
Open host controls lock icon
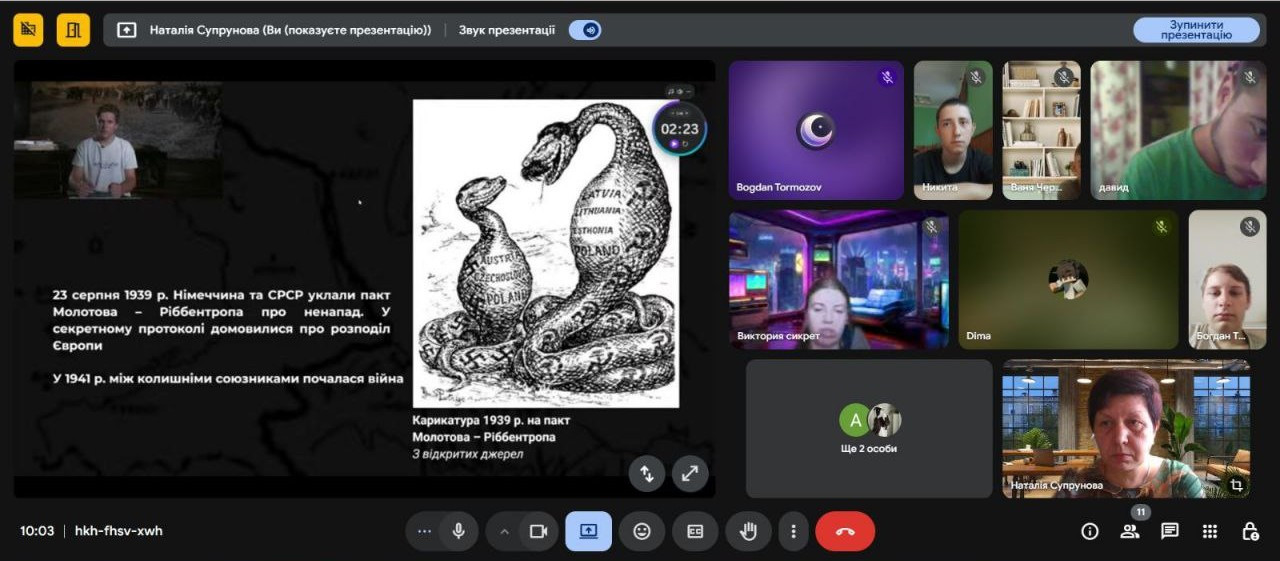[x=1250, y=531]
